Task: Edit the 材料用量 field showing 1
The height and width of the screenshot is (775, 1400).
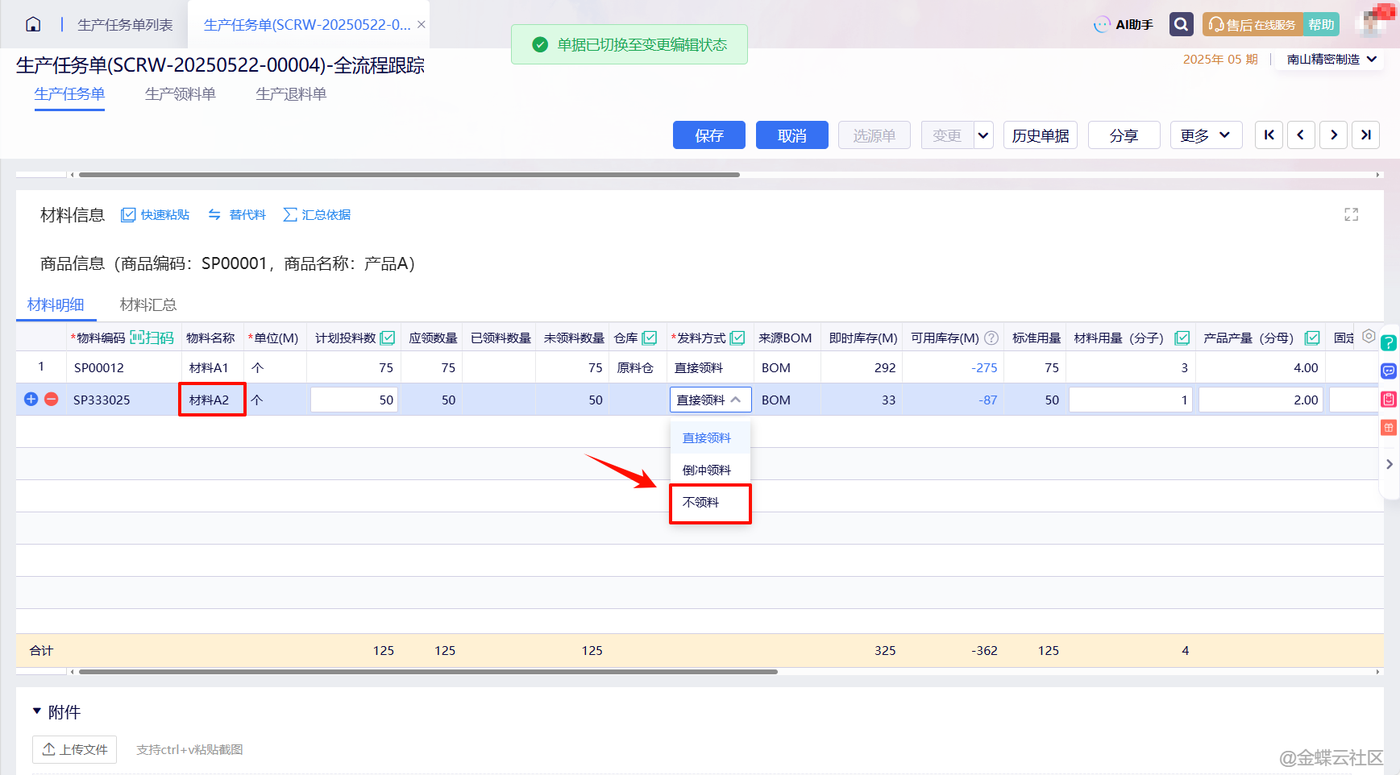Action: click(1131, 400)
